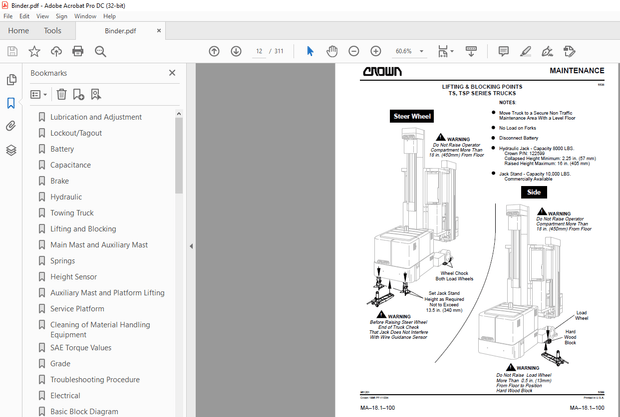Switch to the Tools tab
This screenshot has width=620, height=417.
click(52, 30)
